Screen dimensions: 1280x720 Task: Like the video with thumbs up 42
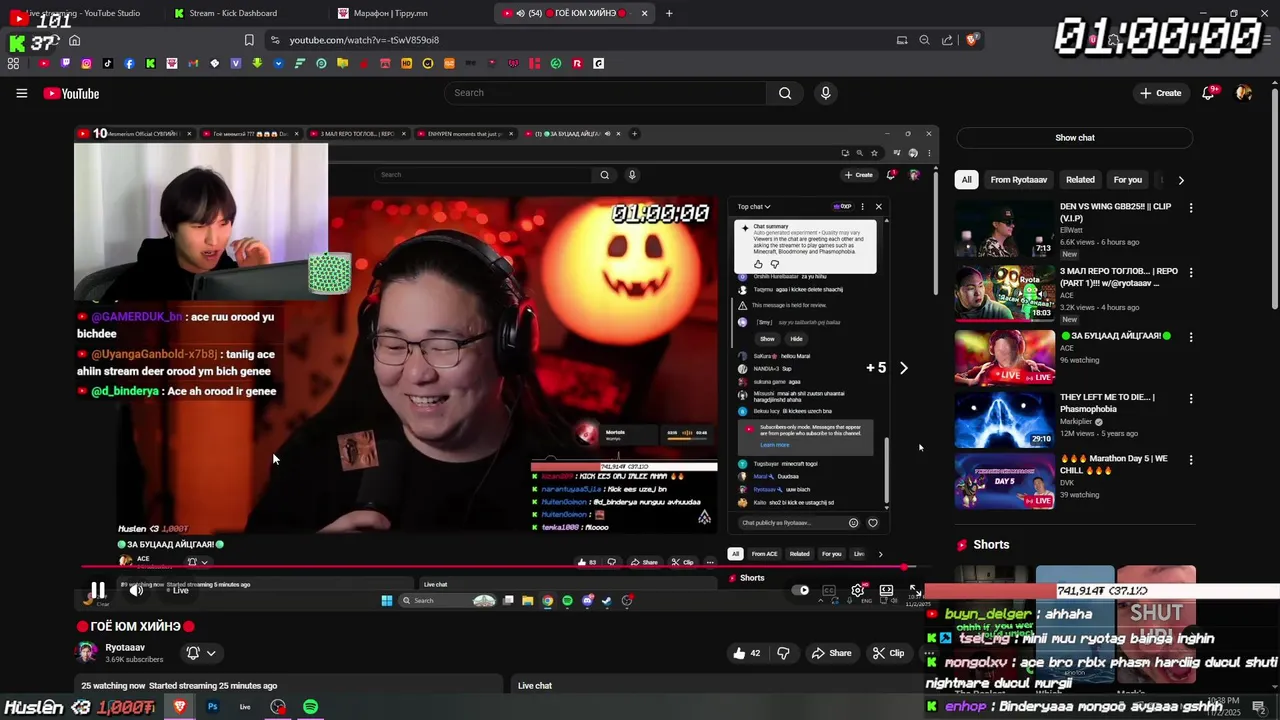click(747, 653)
